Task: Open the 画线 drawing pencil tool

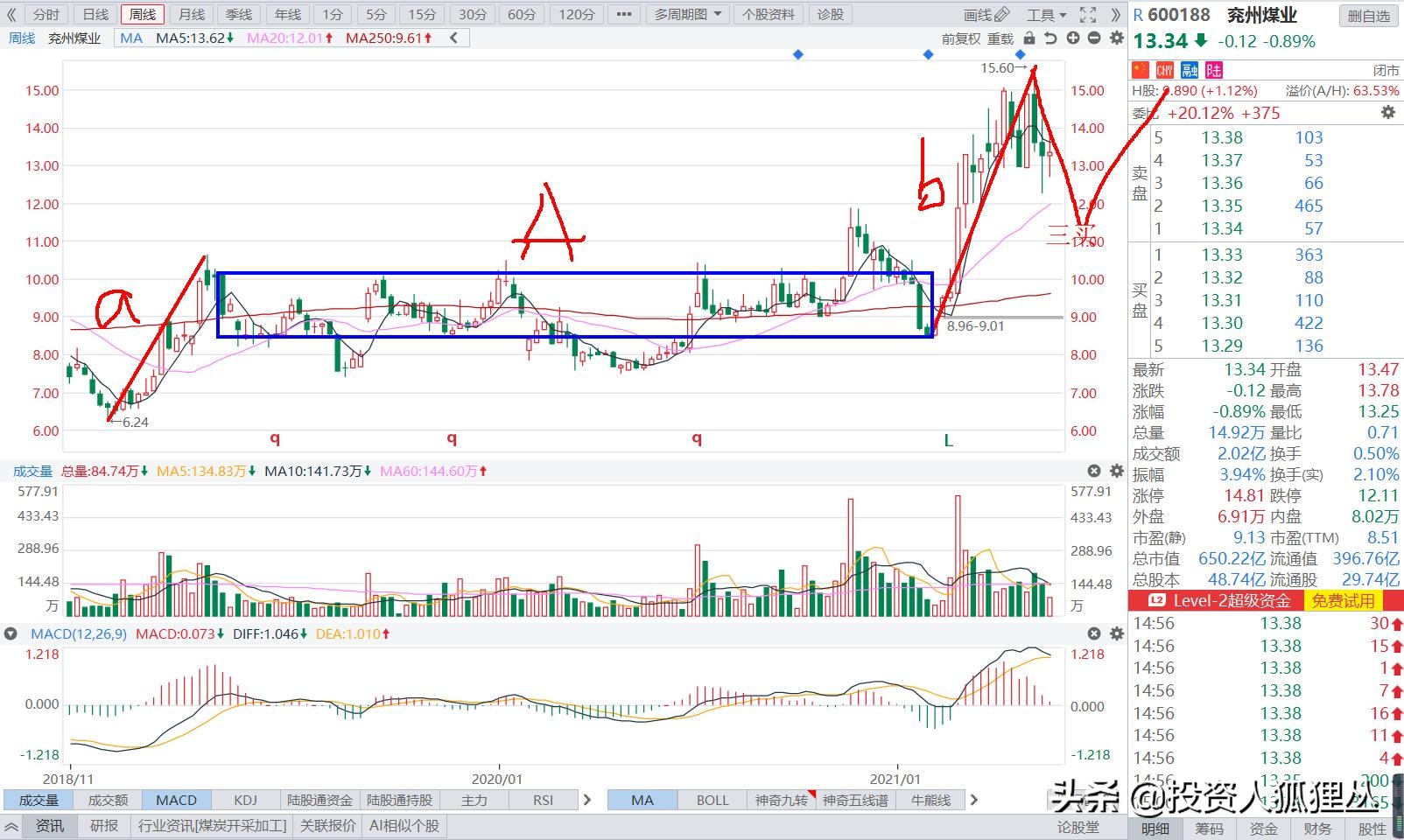Action: (986, 15)
